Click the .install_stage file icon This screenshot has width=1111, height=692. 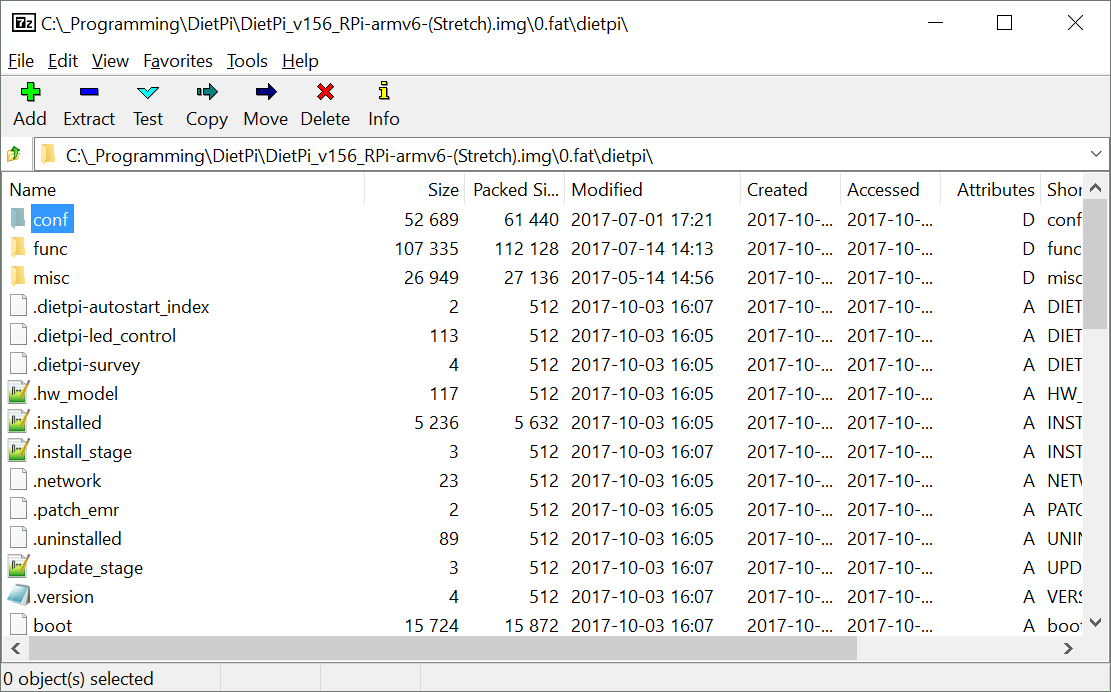18,450
